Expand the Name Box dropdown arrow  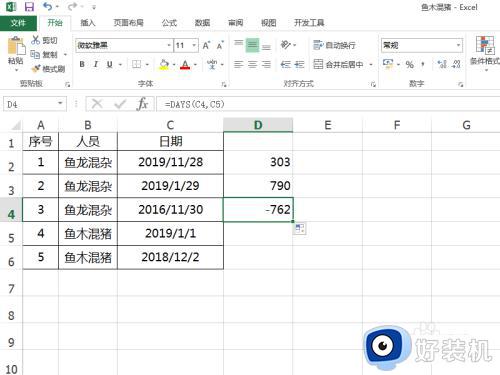[x=60, y=103]
